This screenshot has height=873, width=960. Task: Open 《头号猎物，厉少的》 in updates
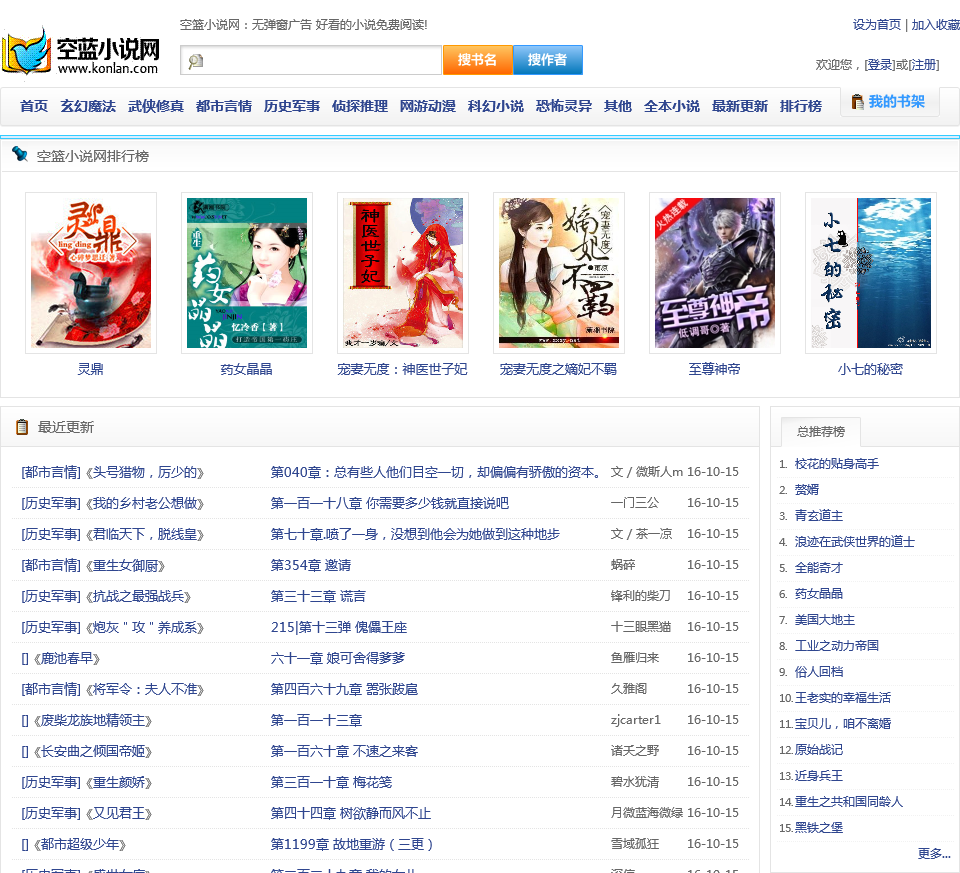point(145,472)
